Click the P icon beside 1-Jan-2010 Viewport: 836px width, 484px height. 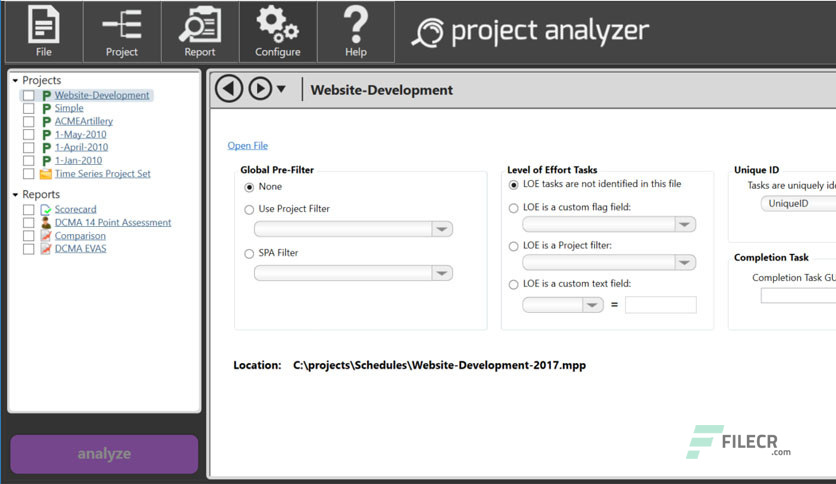click(46, 160)
